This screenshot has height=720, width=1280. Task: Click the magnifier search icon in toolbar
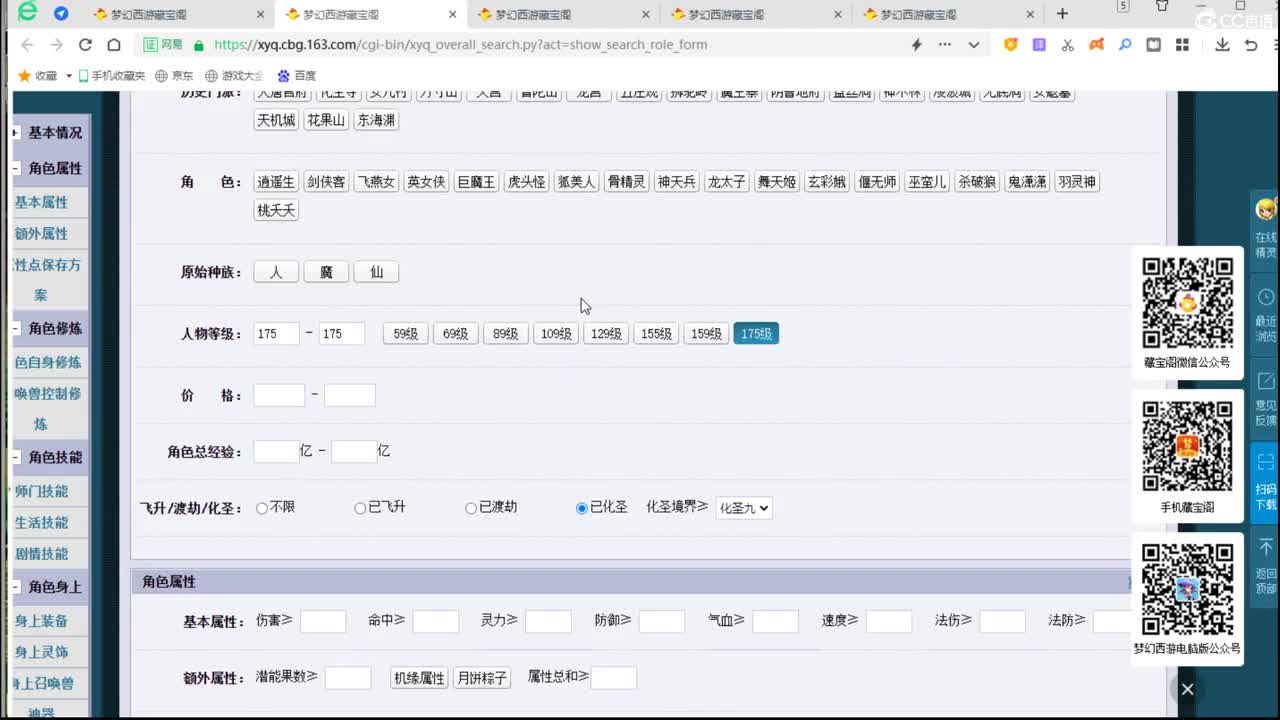pos(1125,45)
